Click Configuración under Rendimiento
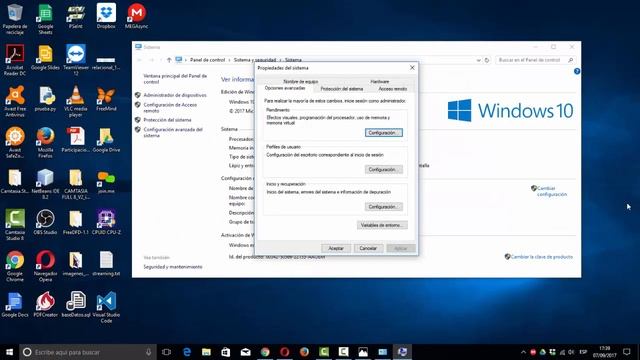640x360 pixels. (x=384, y=133)
